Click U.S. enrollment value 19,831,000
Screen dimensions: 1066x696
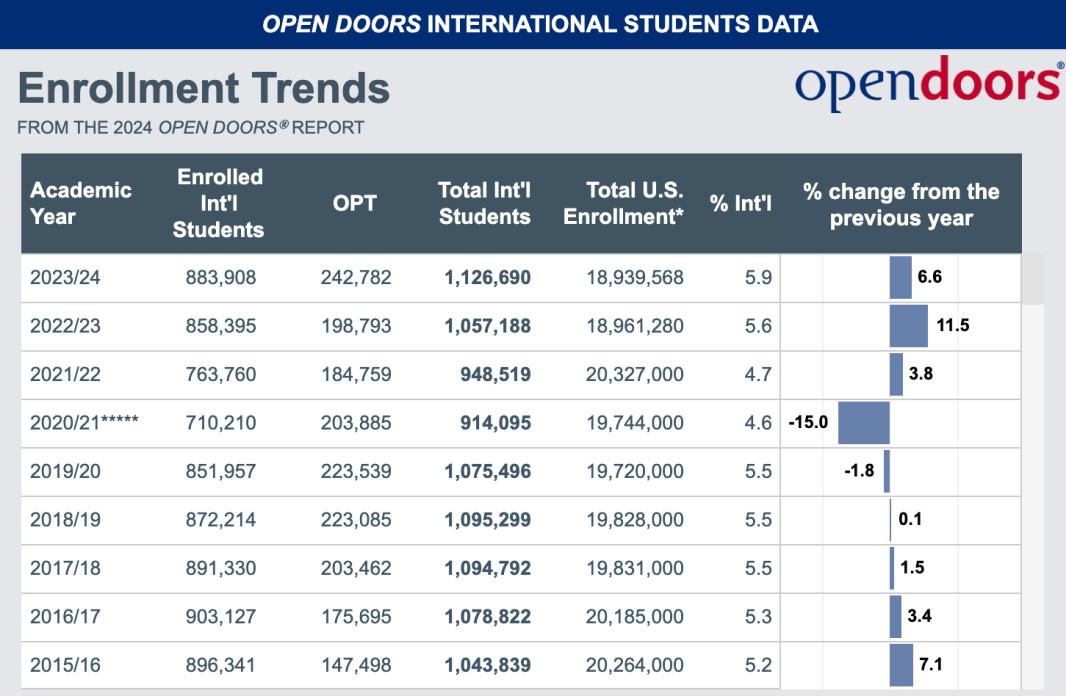pos(635,568)
